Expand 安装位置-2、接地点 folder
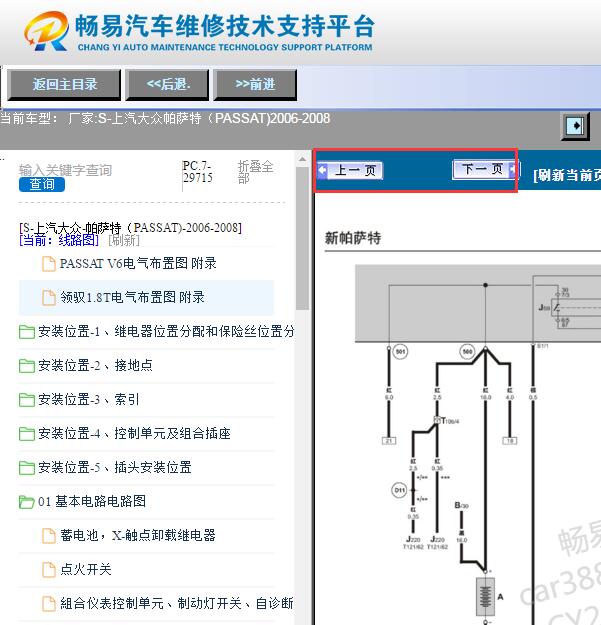Viewport: 601px width, 625px height. (x=95, y=366)
